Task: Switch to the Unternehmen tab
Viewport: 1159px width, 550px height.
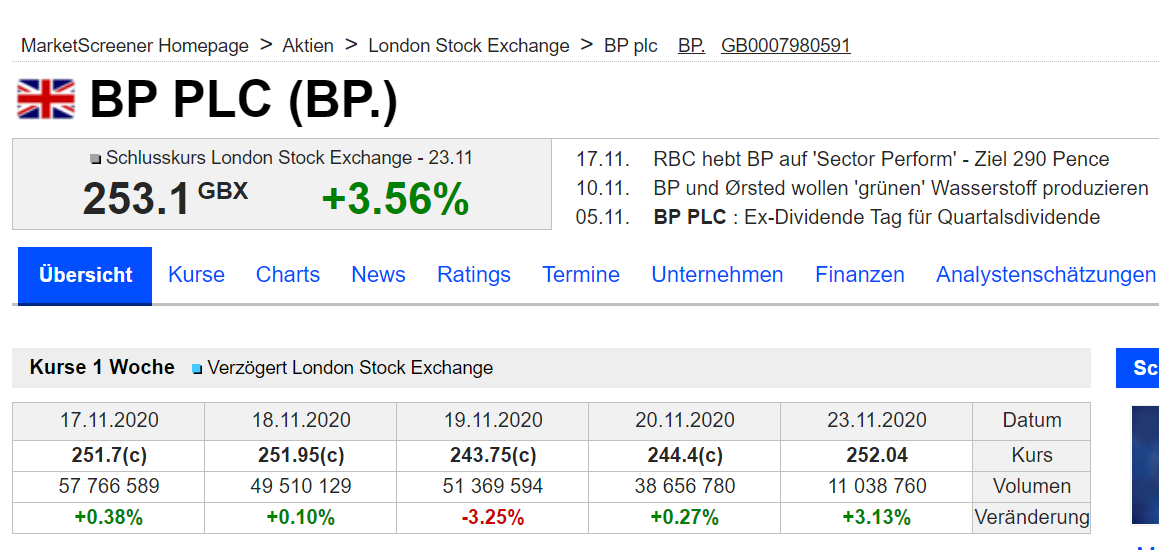Action: [x=717, y=275]
